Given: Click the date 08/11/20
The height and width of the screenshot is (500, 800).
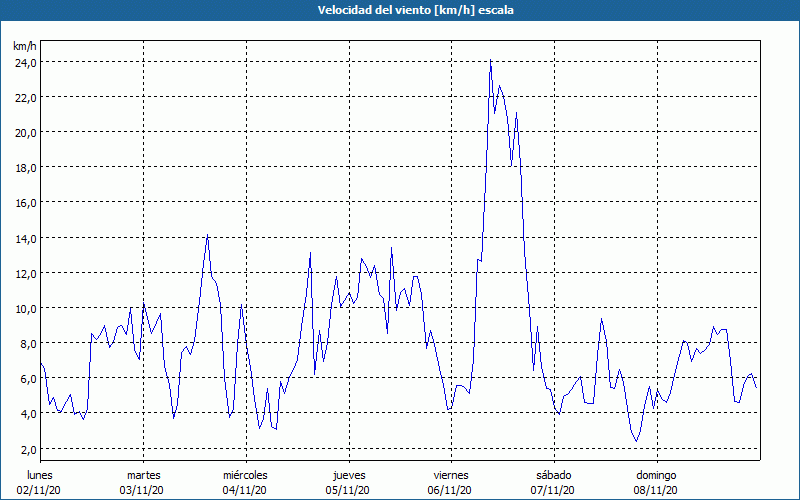Looking at the screenshot, I should coord(656,490).
